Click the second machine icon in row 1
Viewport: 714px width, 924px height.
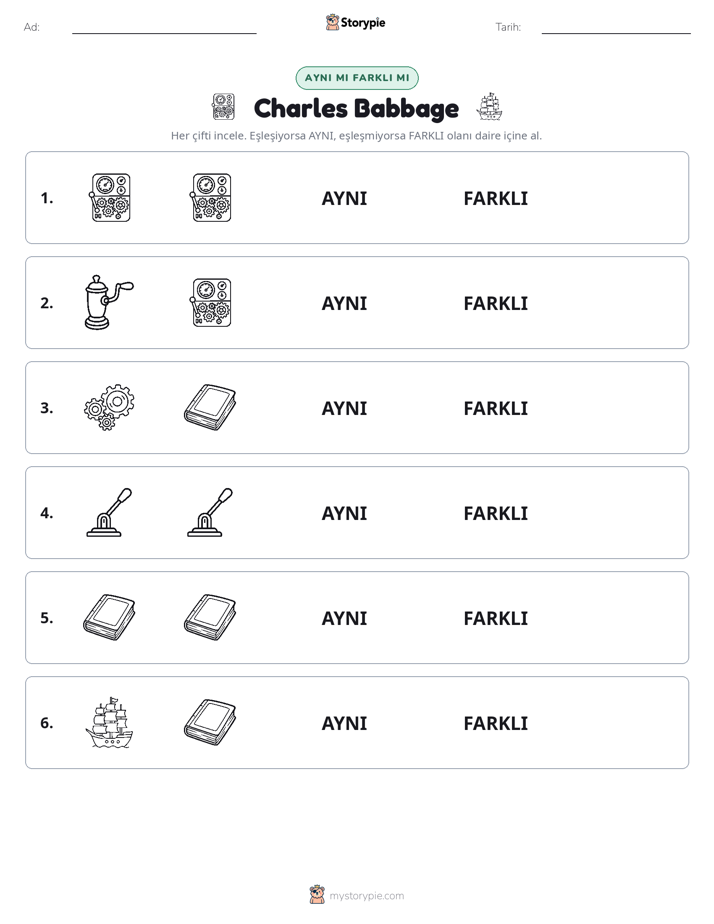tap(211, 197)
